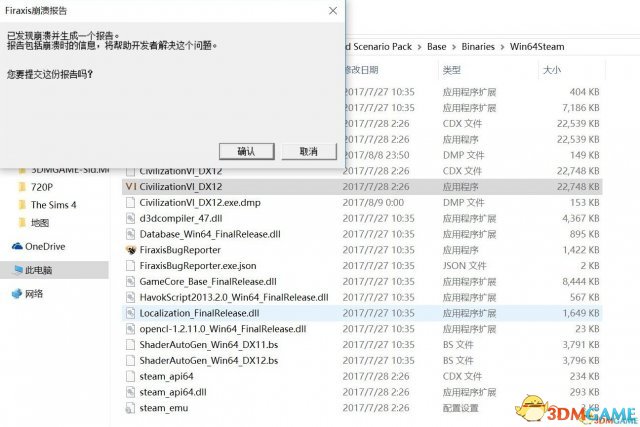Select 此电脑 in the navigation pane
Screen dimensions: 640x427
(39, 270)
